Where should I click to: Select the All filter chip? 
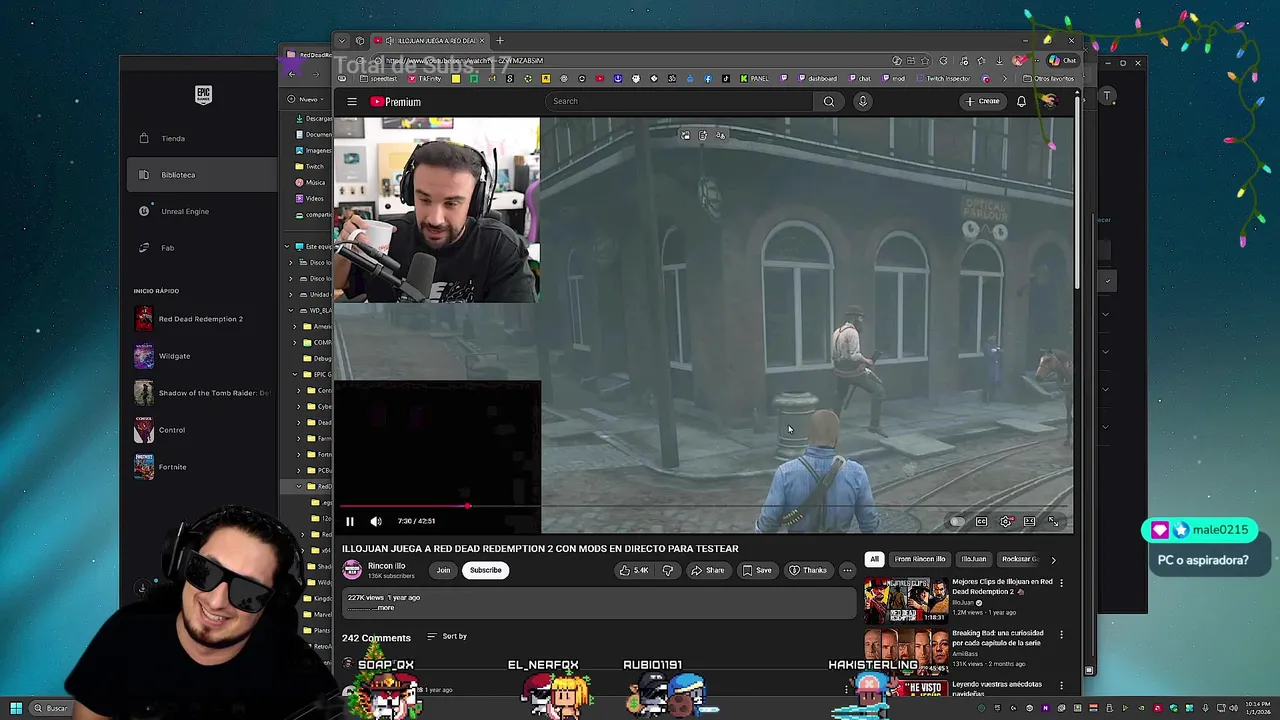coord(875,559)
